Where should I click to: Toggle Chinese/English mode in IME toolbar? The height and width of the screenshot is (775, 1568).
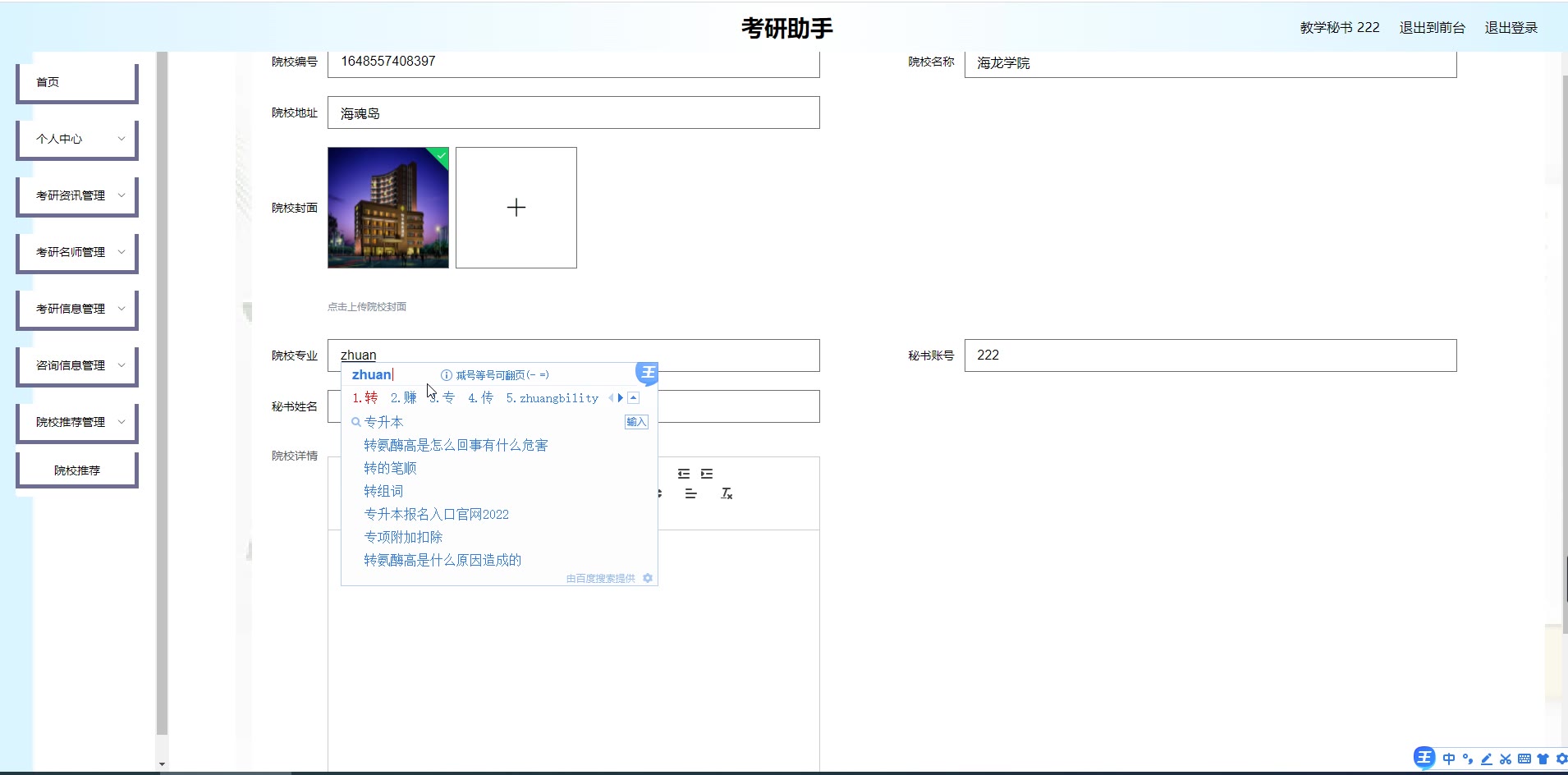(x=1449, y=759)
